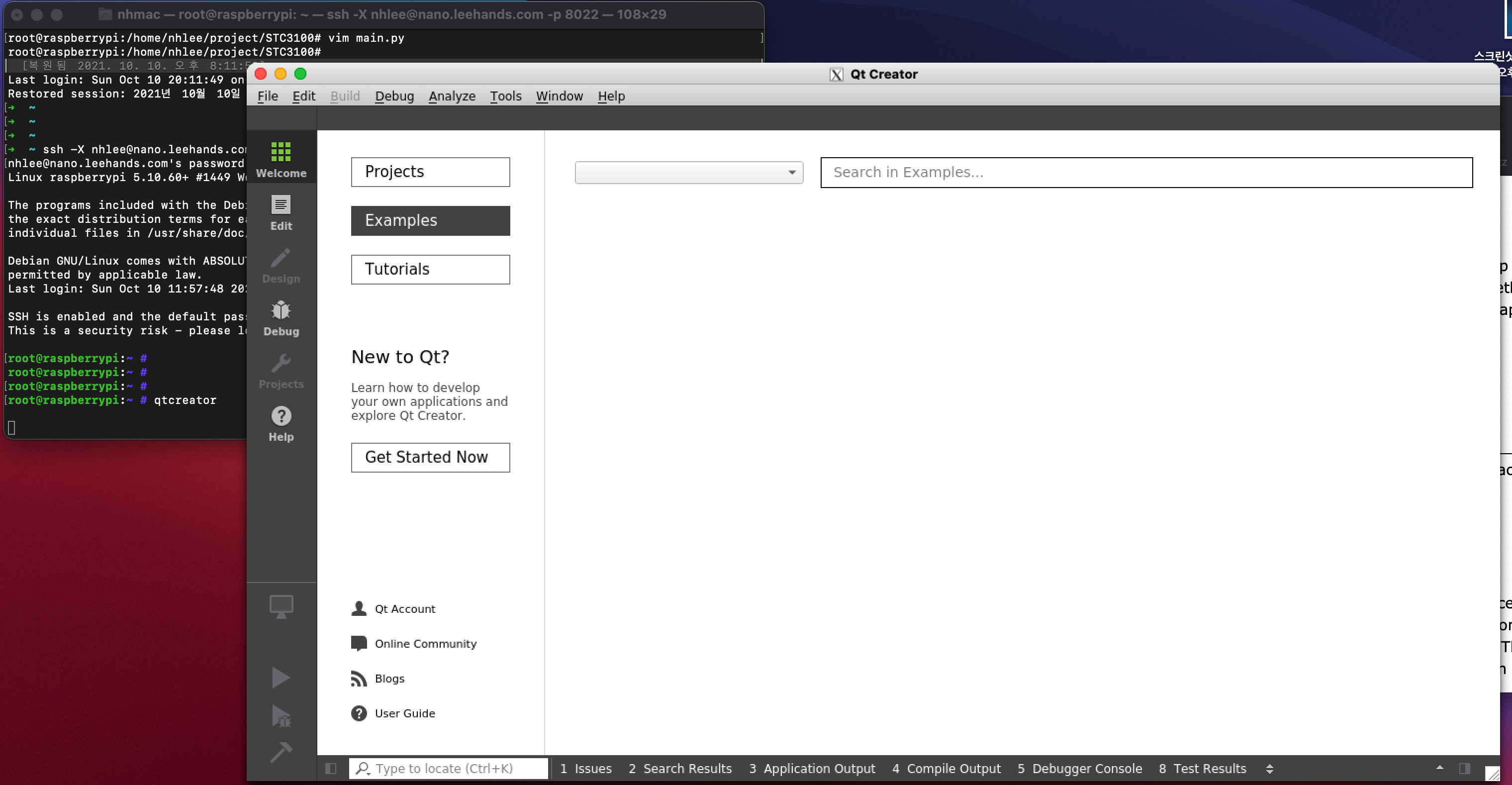
Task: Open Help mode with the question mark icon
Action: [281, 424]
